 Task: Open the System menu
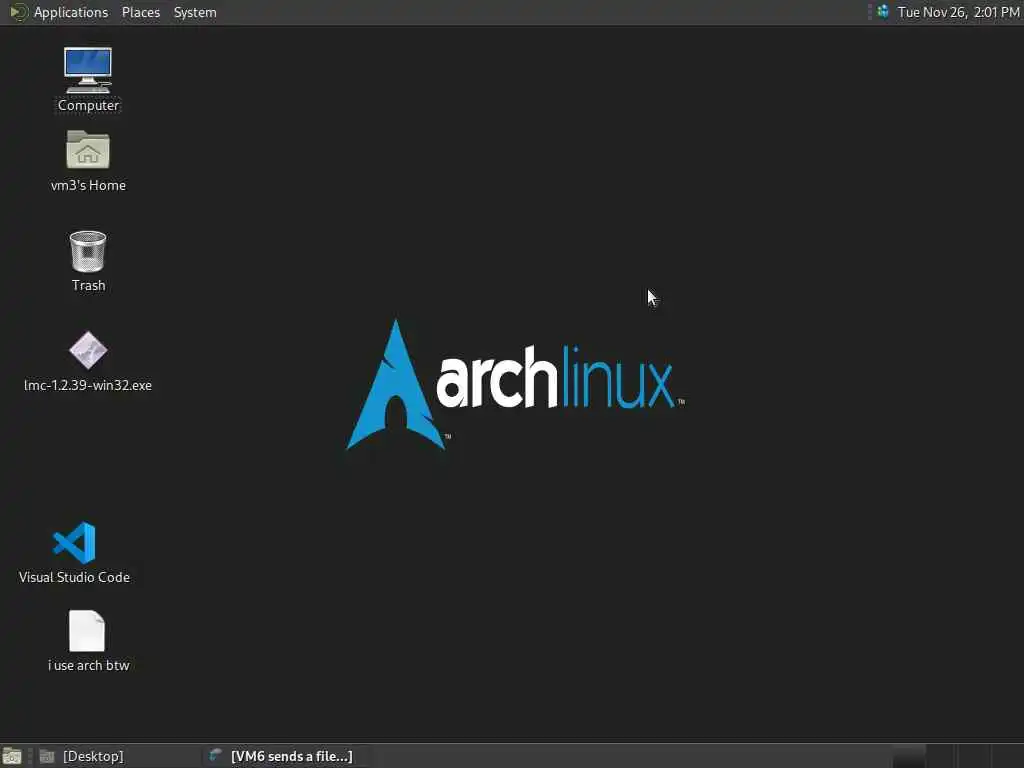[x=195, y=12]
